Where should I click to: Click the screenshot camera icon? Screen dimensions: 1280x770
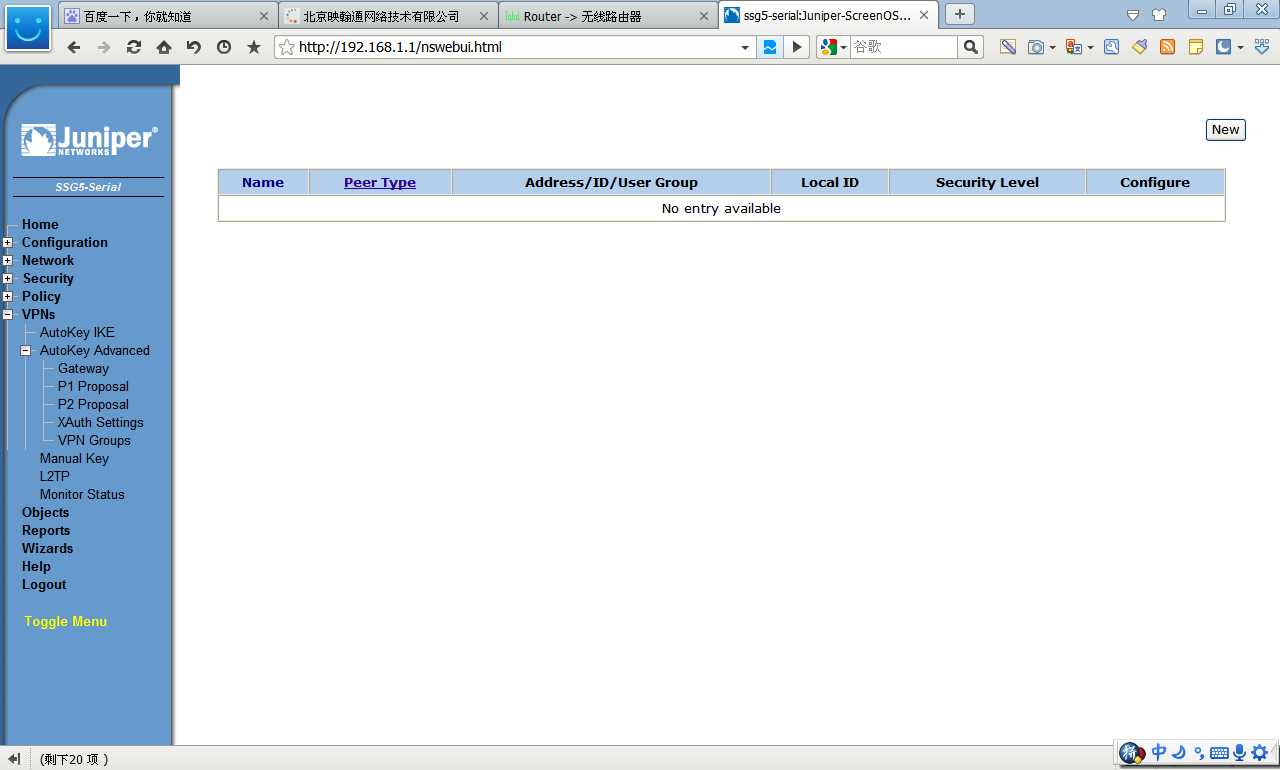click(1036, 47)
